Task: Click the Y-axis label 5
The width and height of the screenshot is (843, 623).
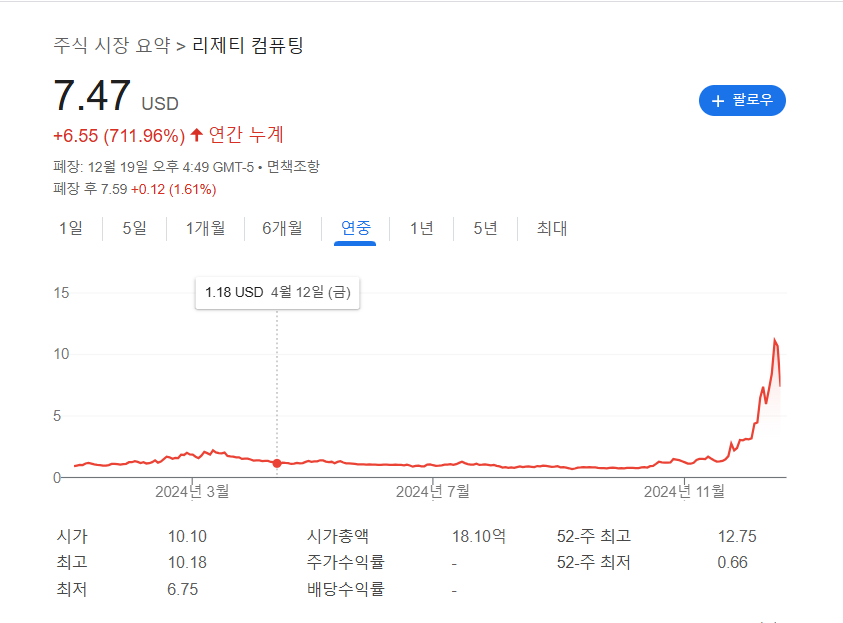Action: pos(57,416)
